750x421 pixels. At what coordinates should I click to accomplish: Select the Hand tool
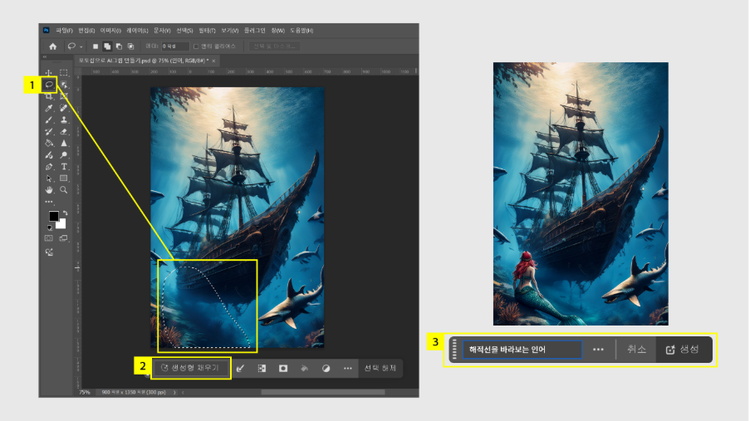[49, 190]
